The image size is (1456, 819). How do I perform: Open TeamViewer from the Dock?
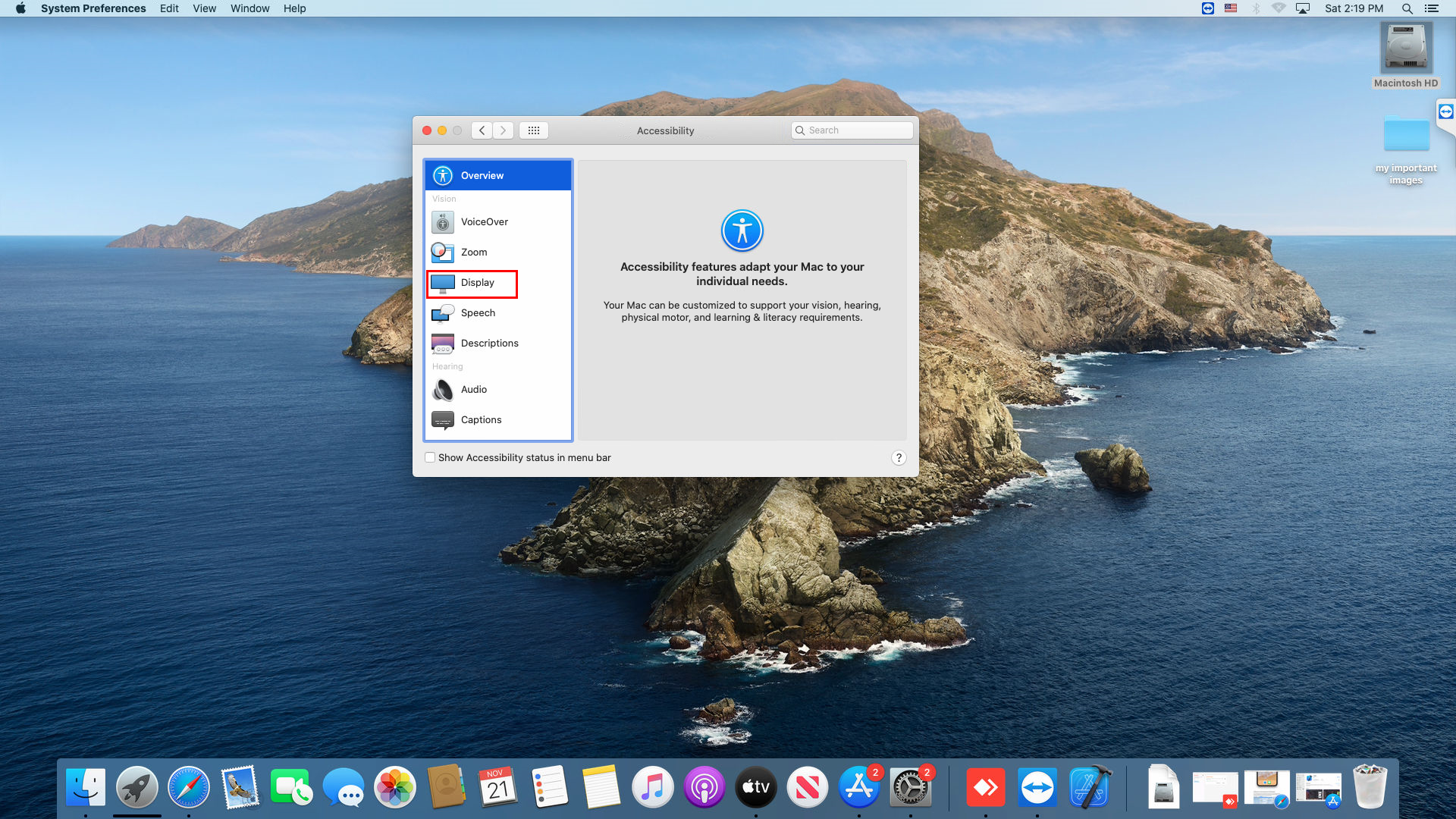click(x=1038, y=787)
